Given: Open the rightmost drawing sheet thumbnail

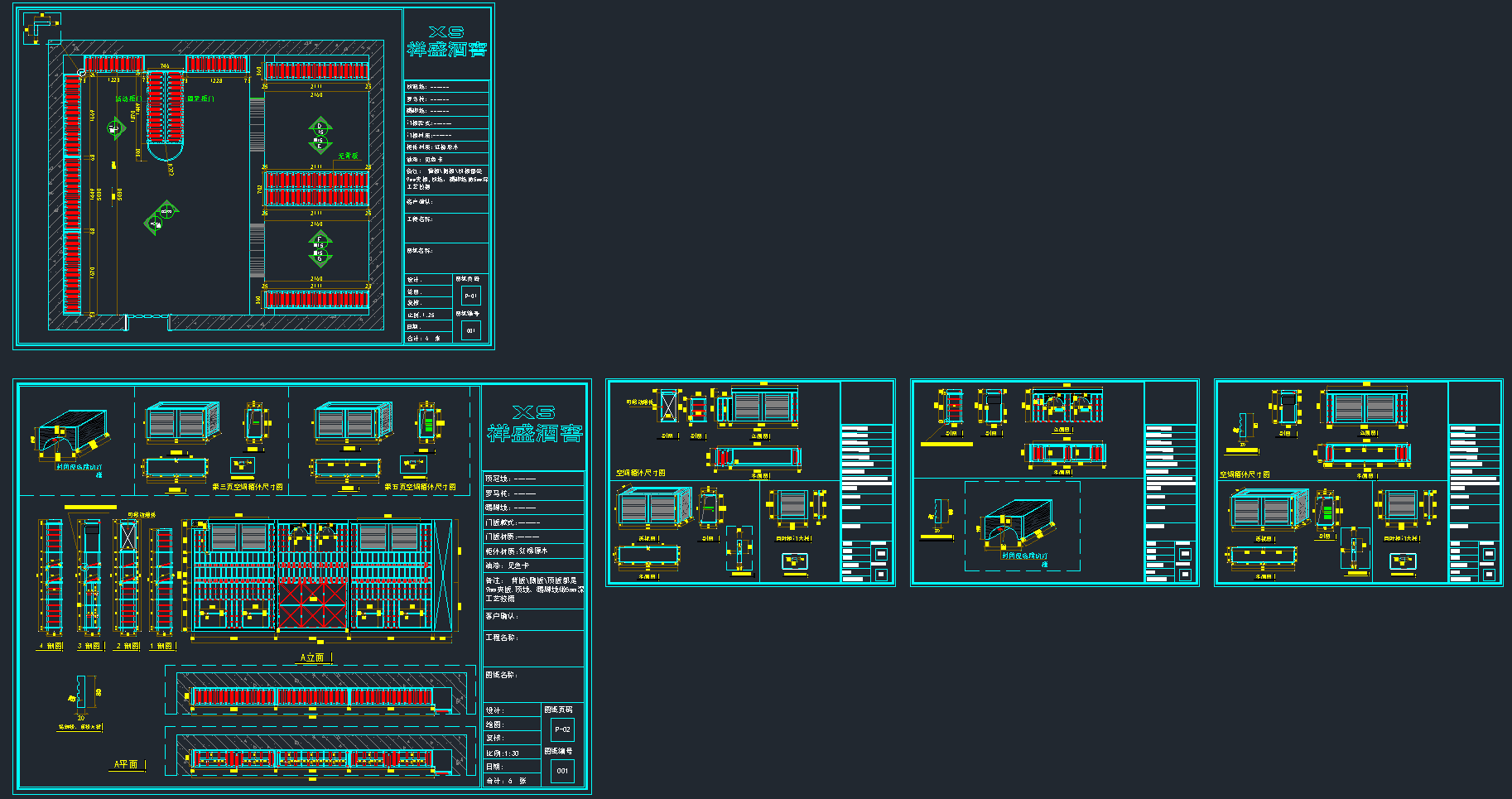Looking at the screenshot, I should 1358,484.
